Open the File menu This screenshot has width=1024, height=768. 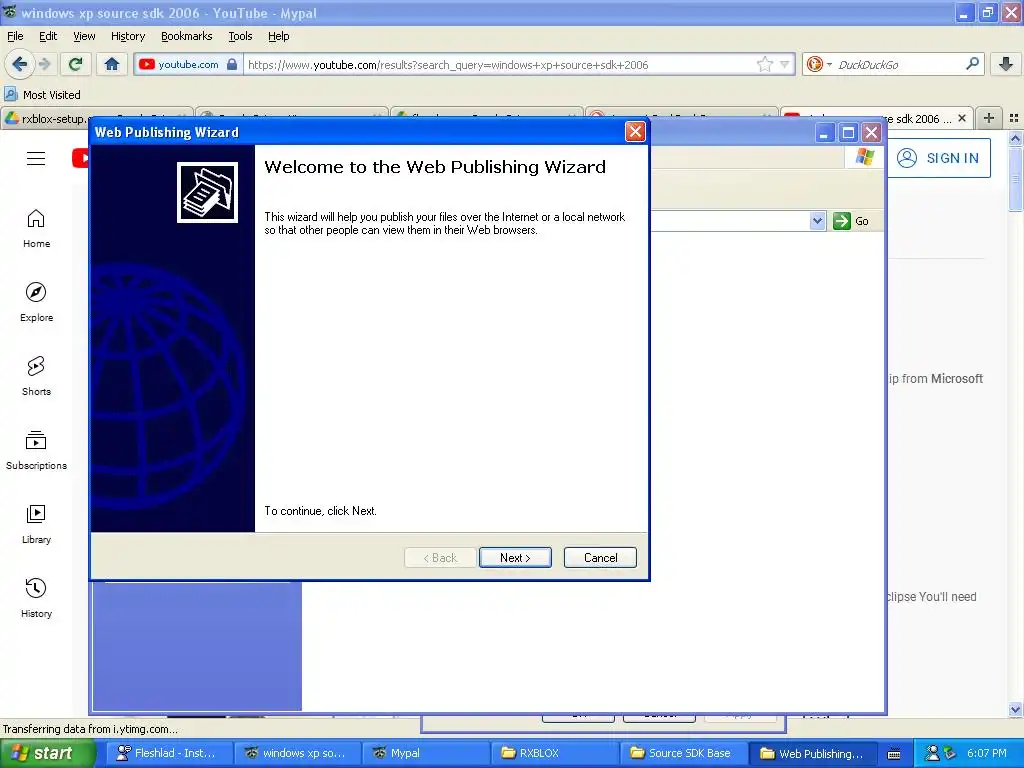15,36
